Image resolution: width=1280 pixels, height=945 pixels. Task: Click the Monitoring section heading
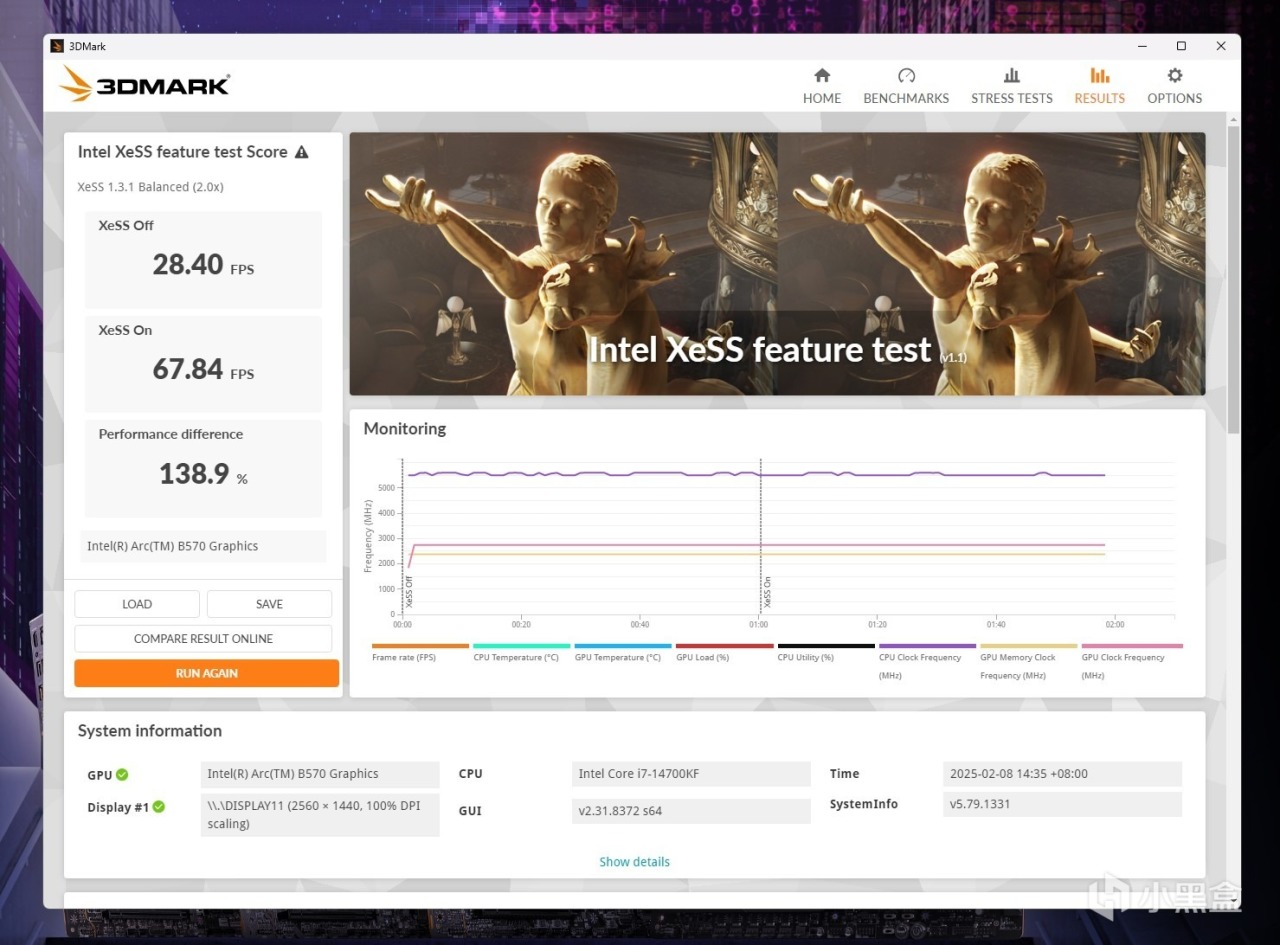(x=405, y=429)
